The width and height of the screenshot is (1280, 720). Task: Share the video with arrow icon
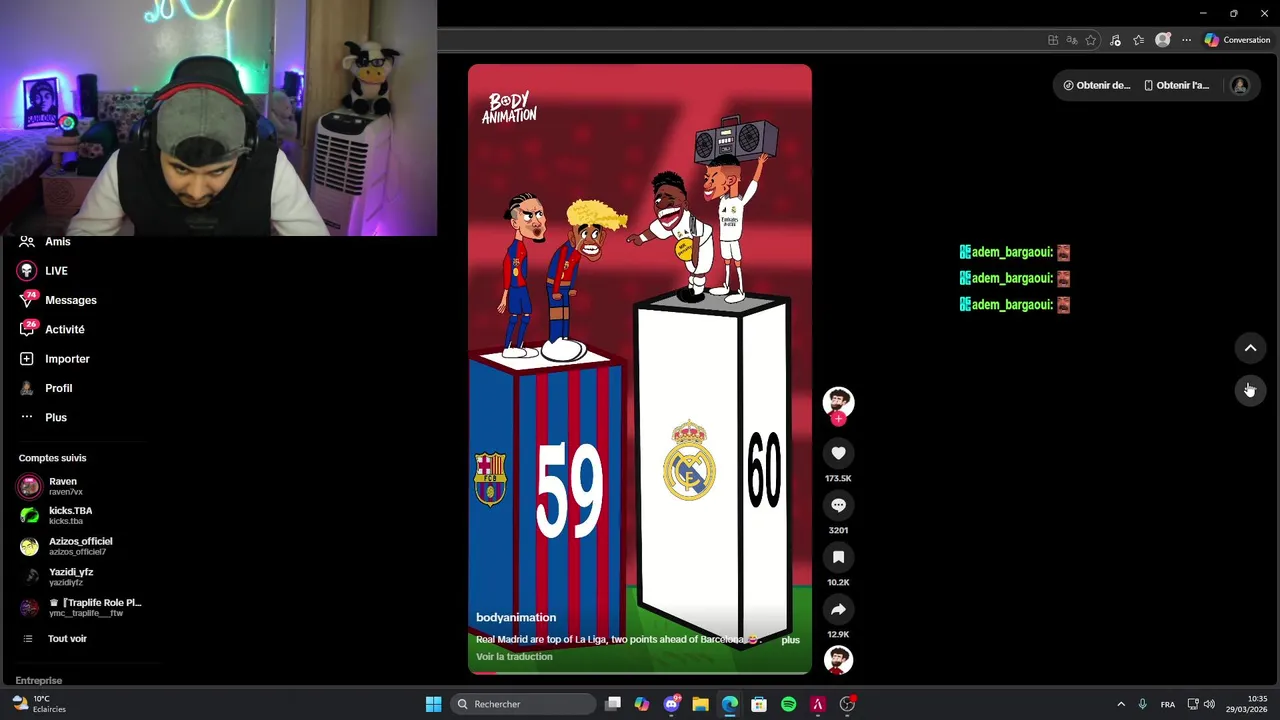pyautogui.click(x=838, y=609)
